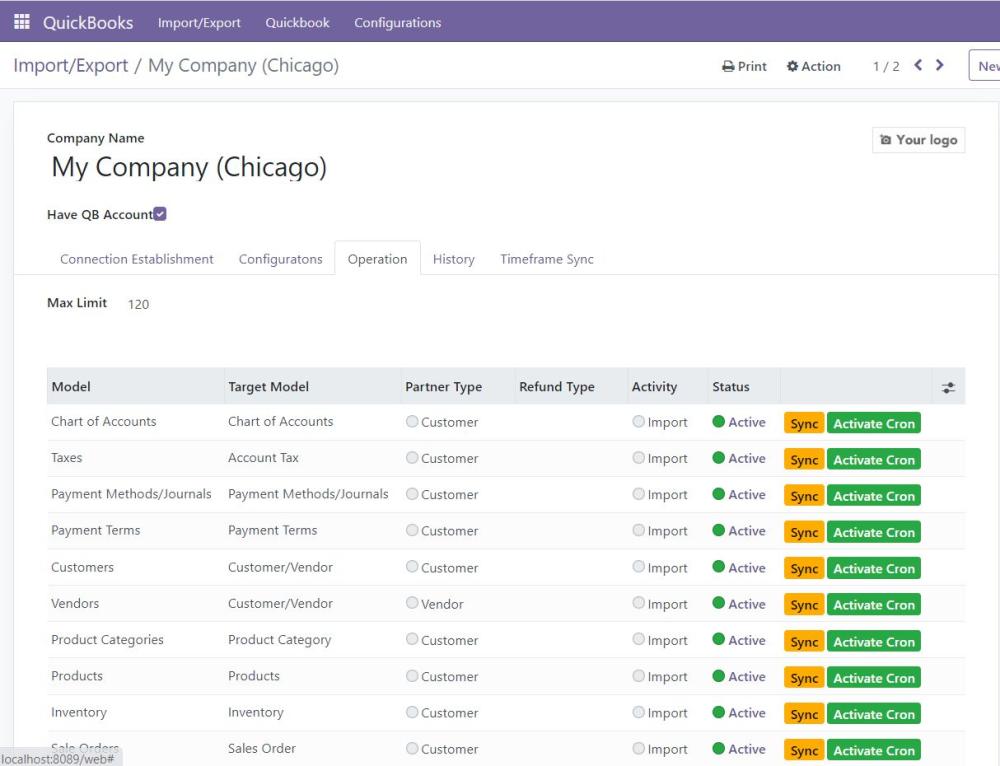The image size is (1000, 766).
Task: Select Customer radio in Taxes row
Action: [412, 458]
